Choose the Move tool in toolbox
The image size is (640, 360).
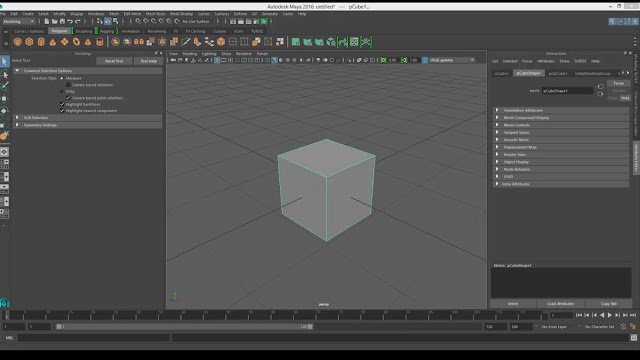4,98
